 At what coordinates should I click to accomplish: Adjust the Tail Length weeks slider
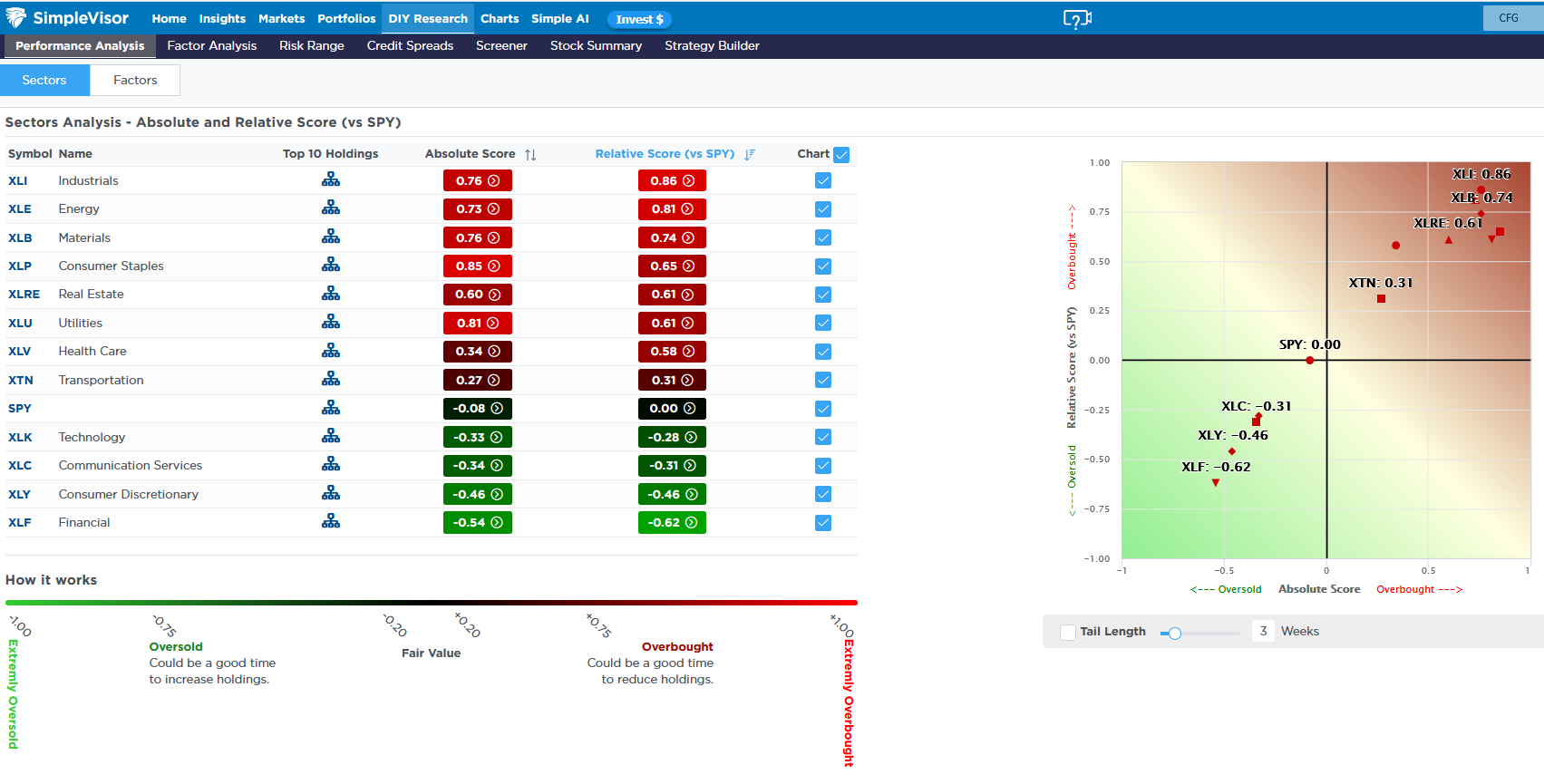1175,634
